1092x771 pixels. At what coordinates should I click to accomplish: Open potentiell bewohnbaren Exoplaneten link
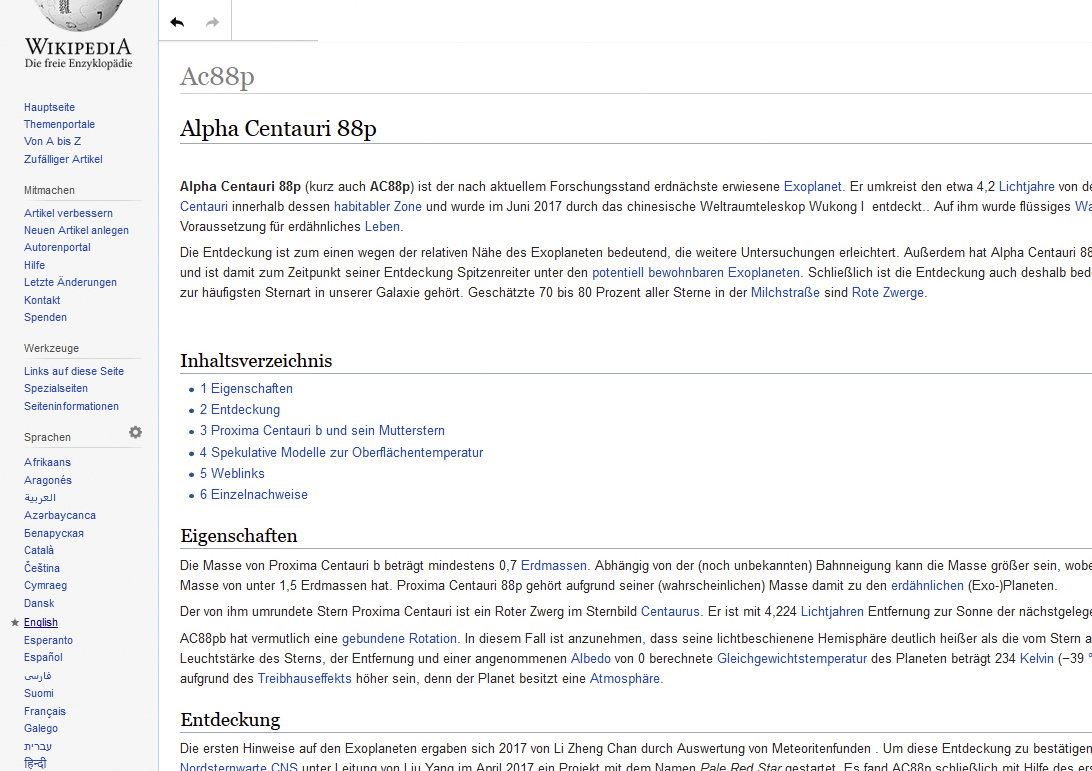(x=696, y=273)
